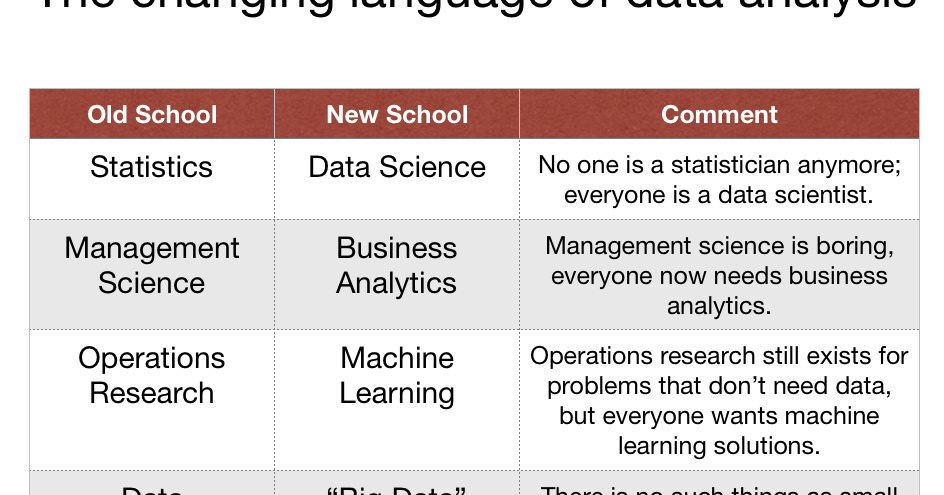Click the 'Comment' column header

719,114
